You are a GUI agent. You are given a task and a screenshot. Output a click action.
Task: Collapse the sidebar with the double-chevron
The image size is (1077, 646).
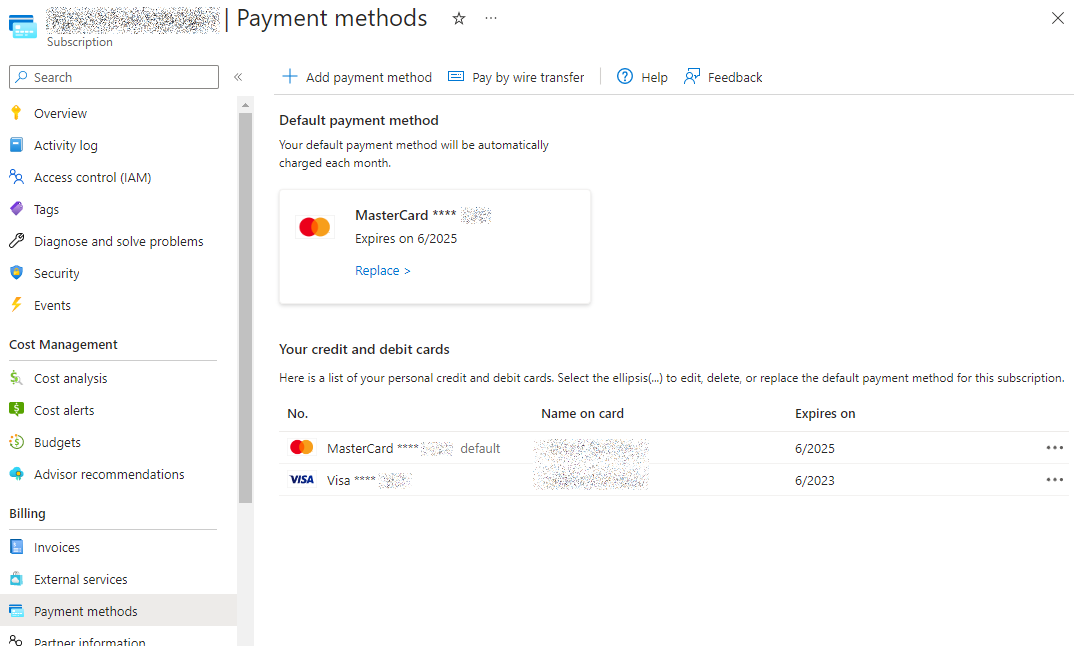tap(239, 76)
